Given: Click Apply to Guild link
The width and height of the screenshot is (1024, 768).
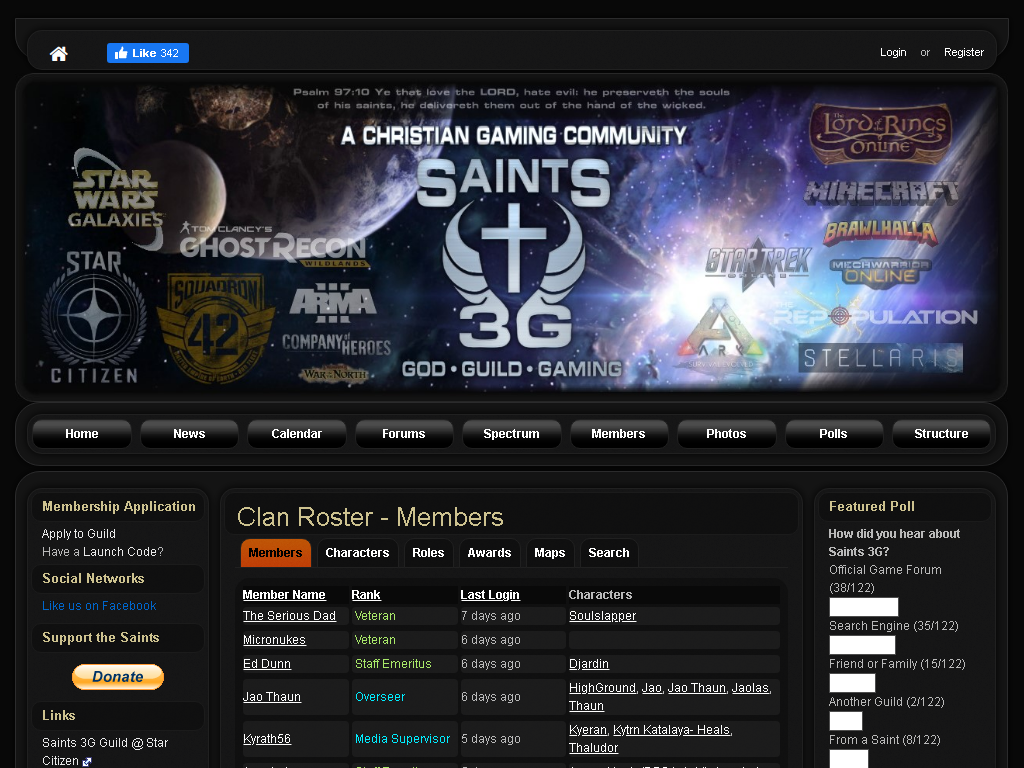Looking at the screenshot, I should tap(79, 534).
